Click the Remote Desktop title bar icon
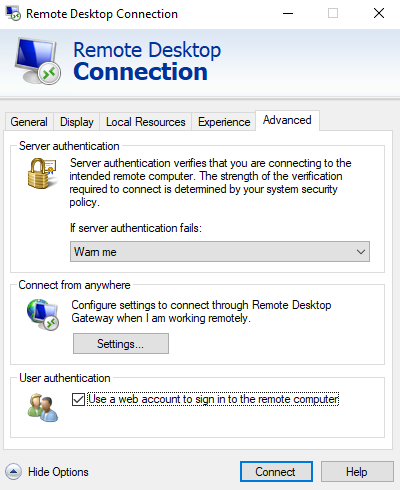 (x=13, y=13)
